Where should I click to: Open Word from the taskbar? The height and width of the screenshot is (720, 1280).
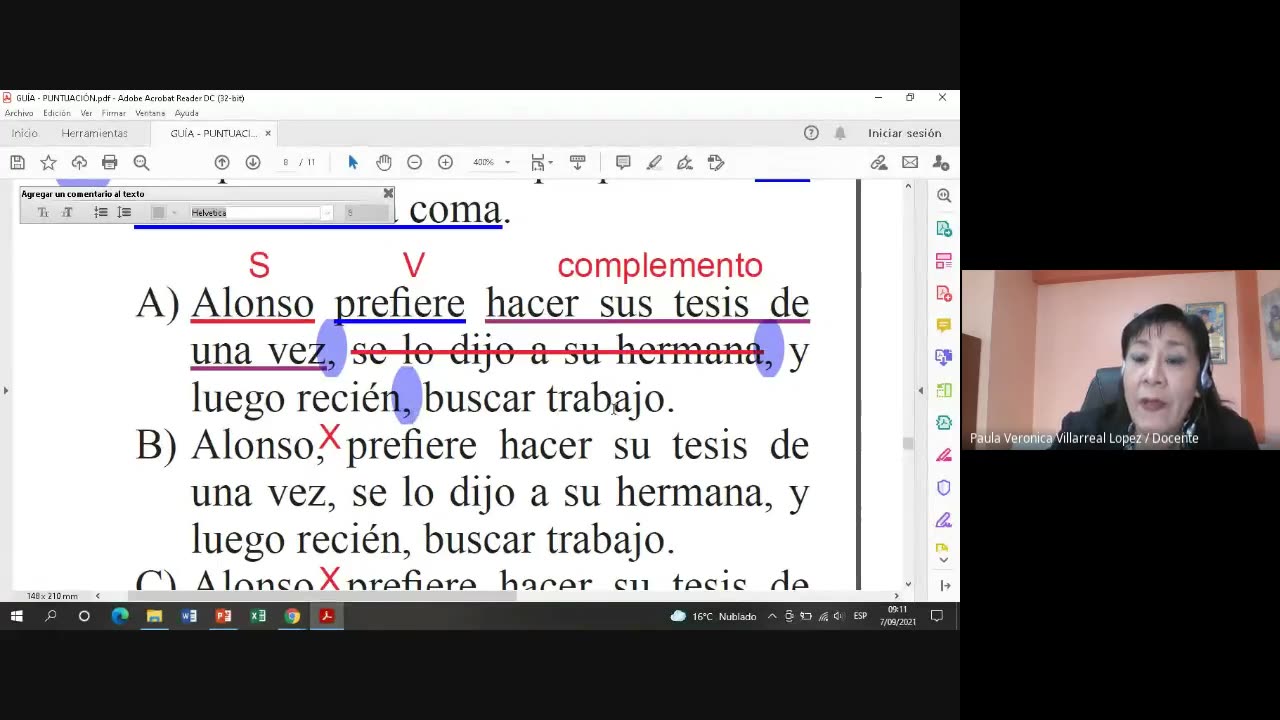tap(189, 616)
